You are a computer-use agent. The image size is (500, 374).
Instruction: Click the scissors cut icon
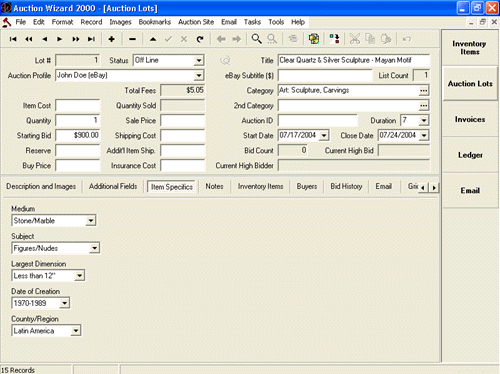pyautogui.click(x=355, y=39)
